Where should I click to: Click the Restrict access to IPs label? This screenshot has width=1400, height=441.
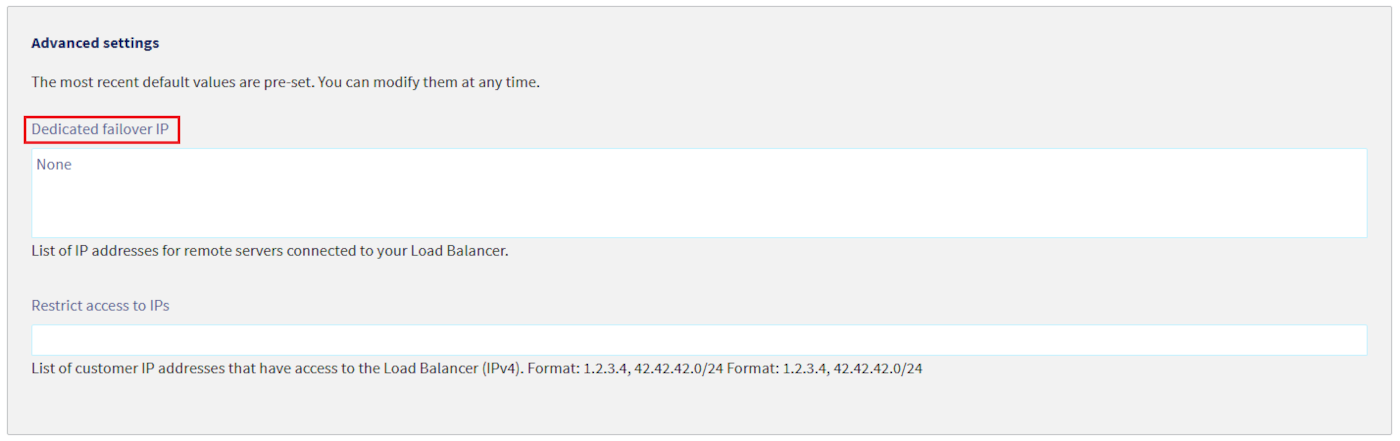pos(100,305)
